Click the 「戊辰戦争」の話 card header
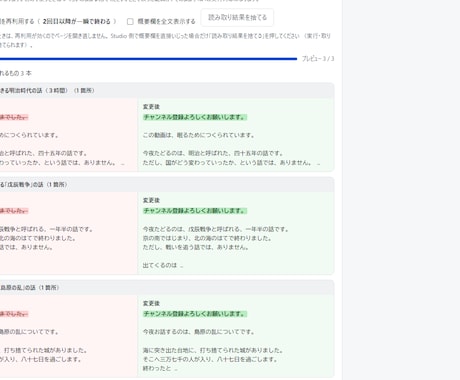 point(167,184)
